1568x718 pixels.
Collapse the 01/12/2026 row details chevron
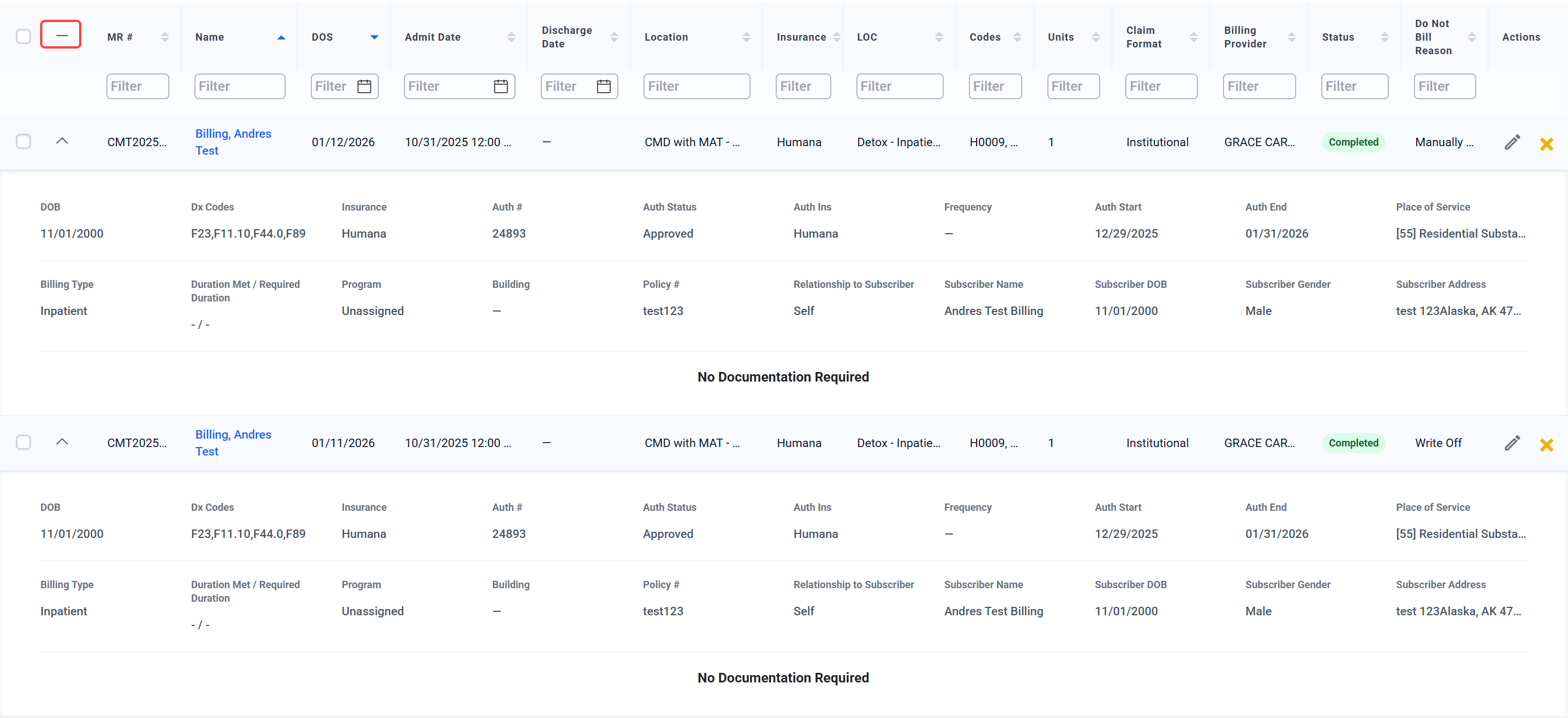pyautogui.click(x=62, y=141)
